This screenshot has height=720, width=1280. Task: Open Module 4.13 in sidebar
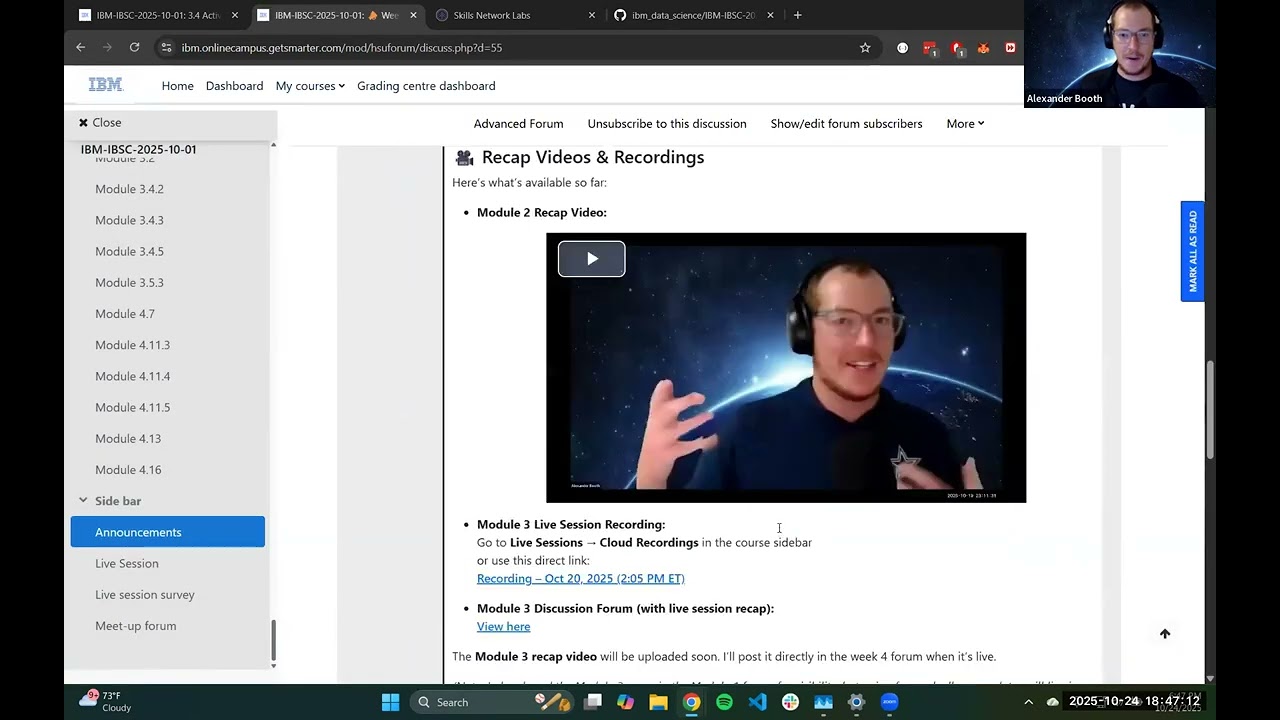(x=128, y=438)
